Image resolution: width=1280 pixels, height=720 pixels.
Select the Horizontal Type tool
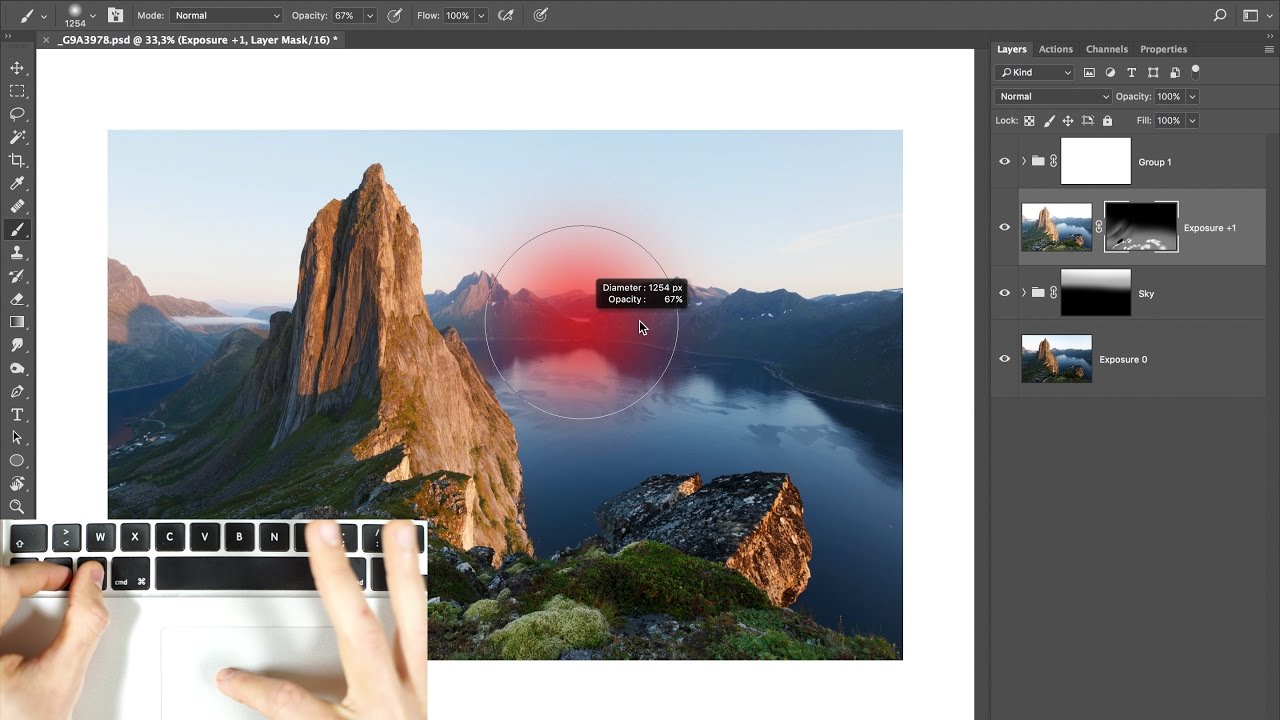[x=17, y=414]
